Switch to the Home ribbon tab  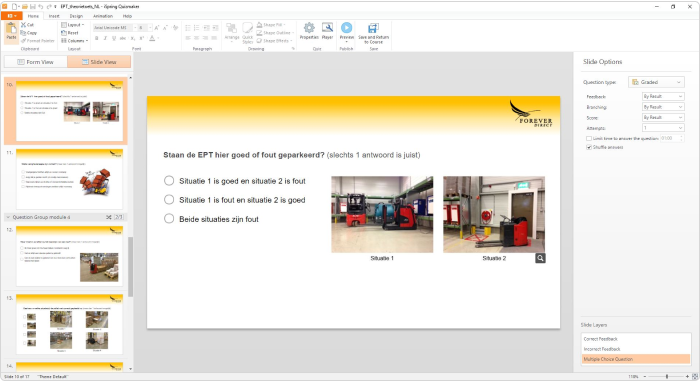pyautogui.click(x=33, y=16)
